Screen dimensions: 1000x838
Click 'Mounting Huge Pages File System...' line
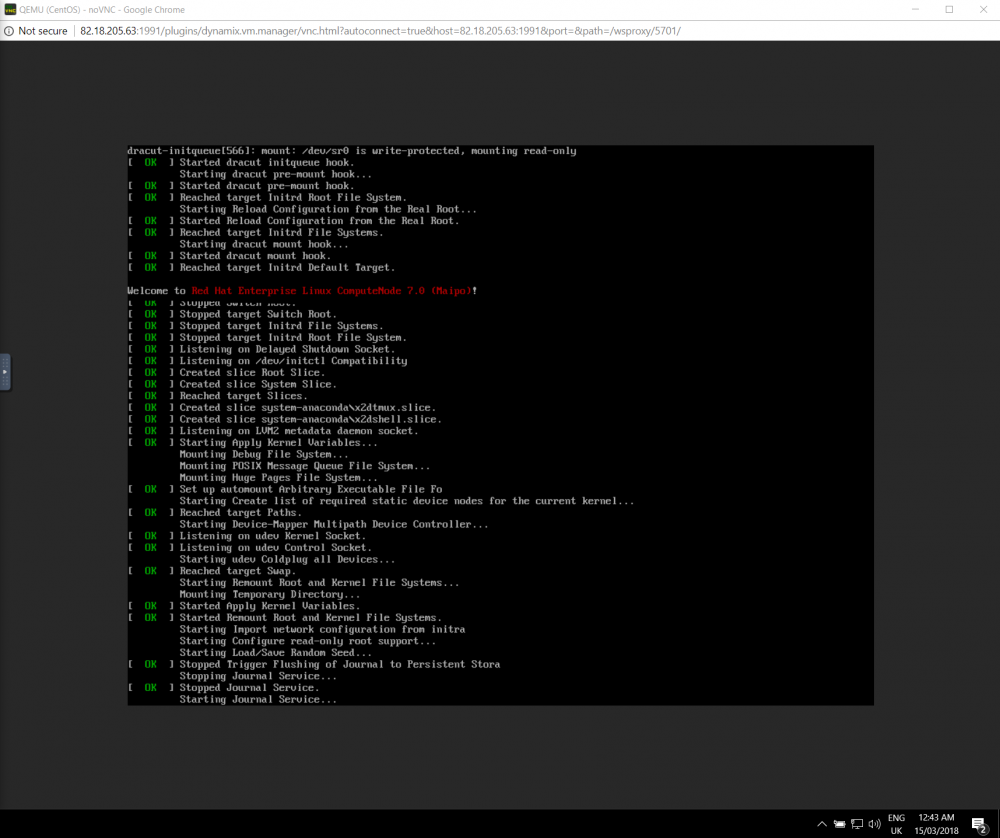[x=279, y=478]
